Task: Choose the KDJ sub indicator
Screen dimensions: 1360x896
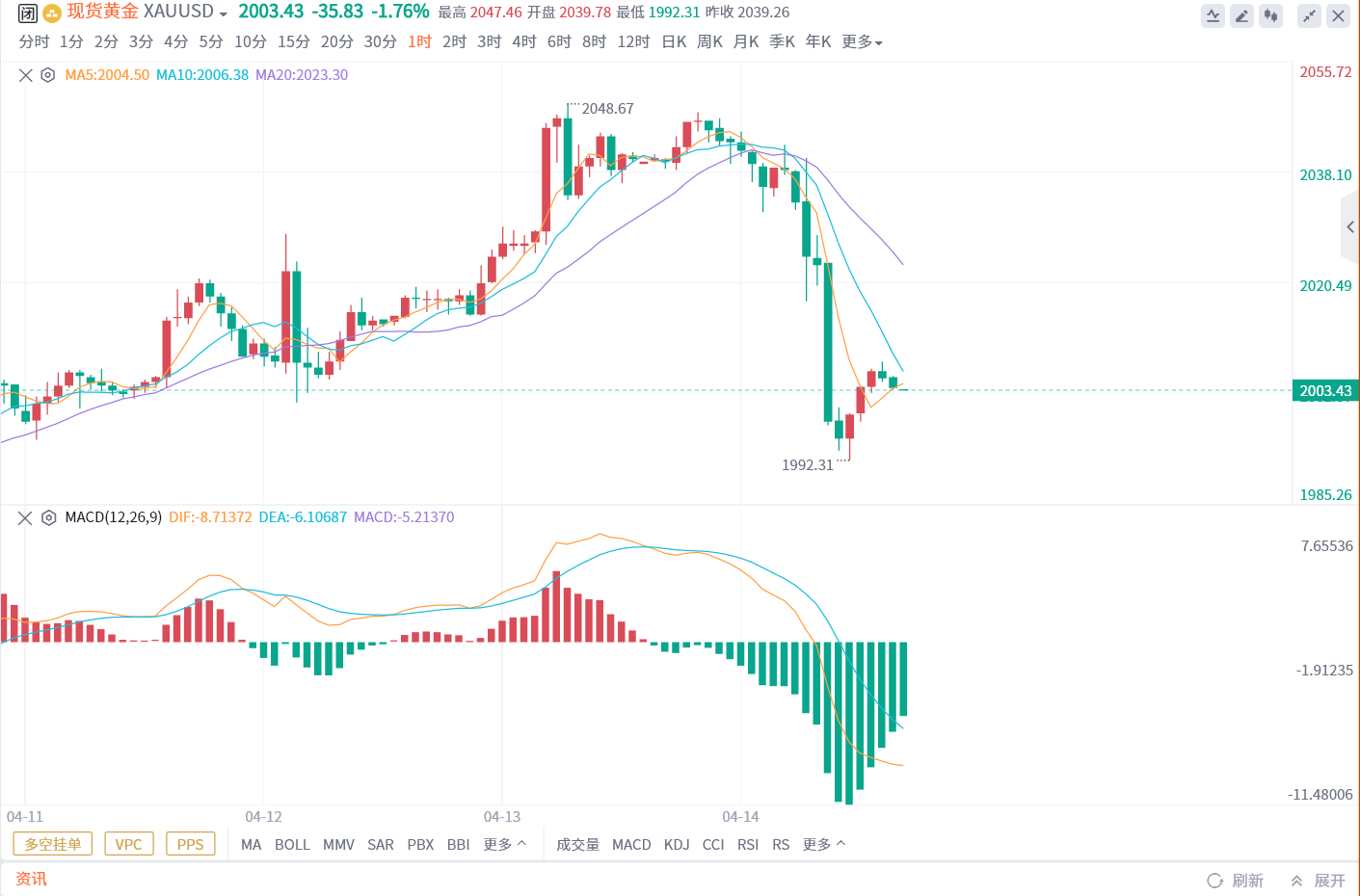Action: pyautogui.click(x=677, y=845)
